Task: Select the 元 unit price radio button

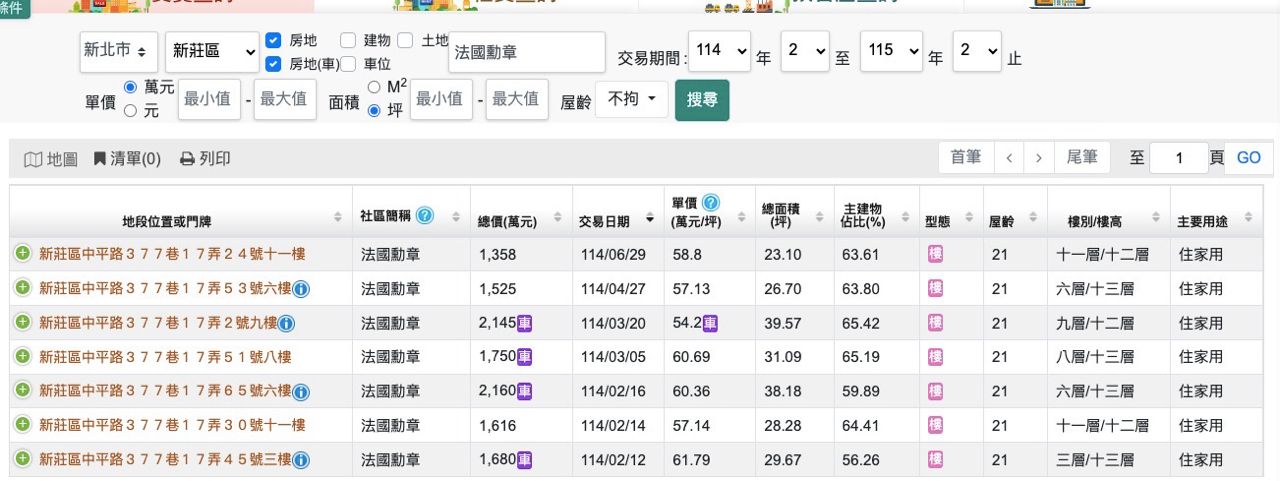Action: coord(130,111)
